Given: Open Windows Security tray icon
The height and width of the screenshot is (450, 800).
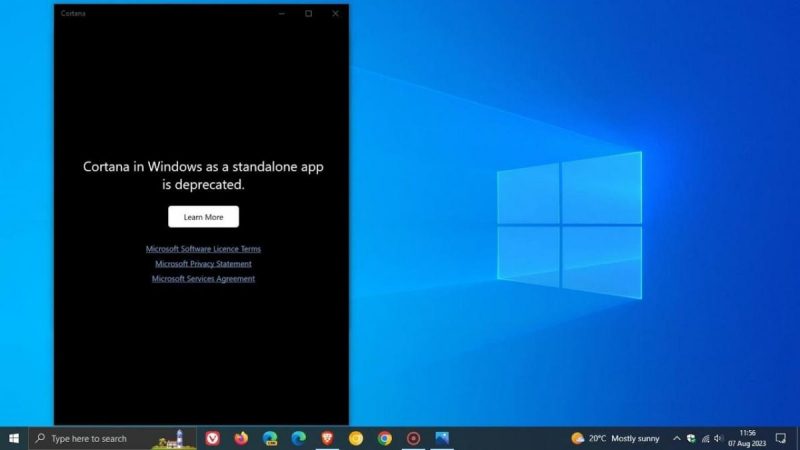Looking at the screenshot, I should (x=691, y=438).
